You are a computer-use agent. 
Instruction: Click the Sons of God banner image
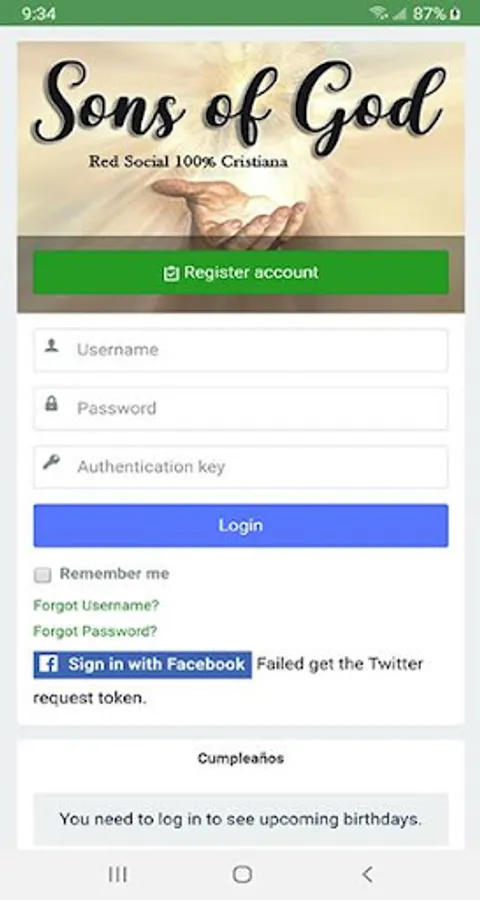(x=241, y=139)
